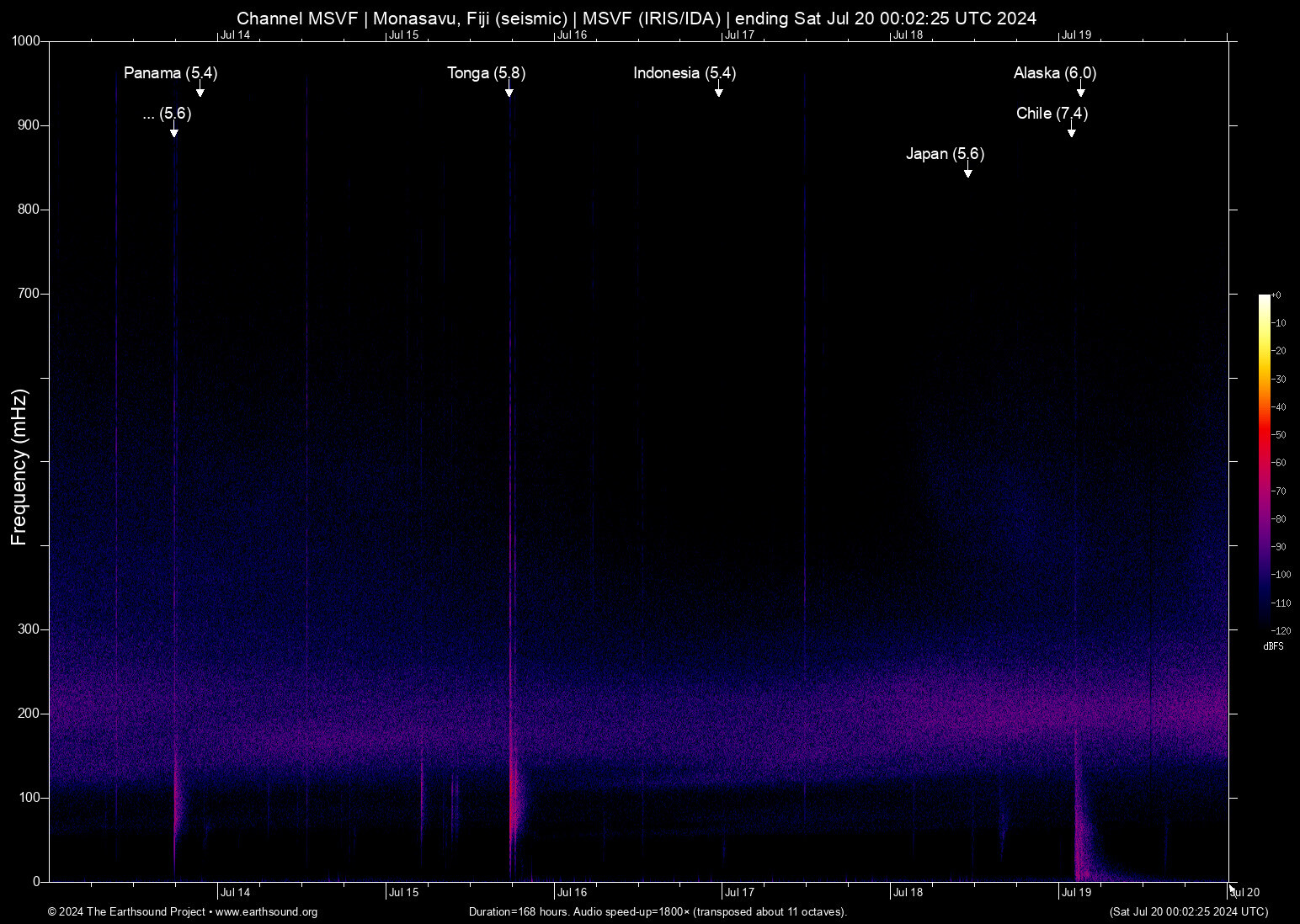Click 'Jul 19' on the bottom time axis

pos(1077,892)
